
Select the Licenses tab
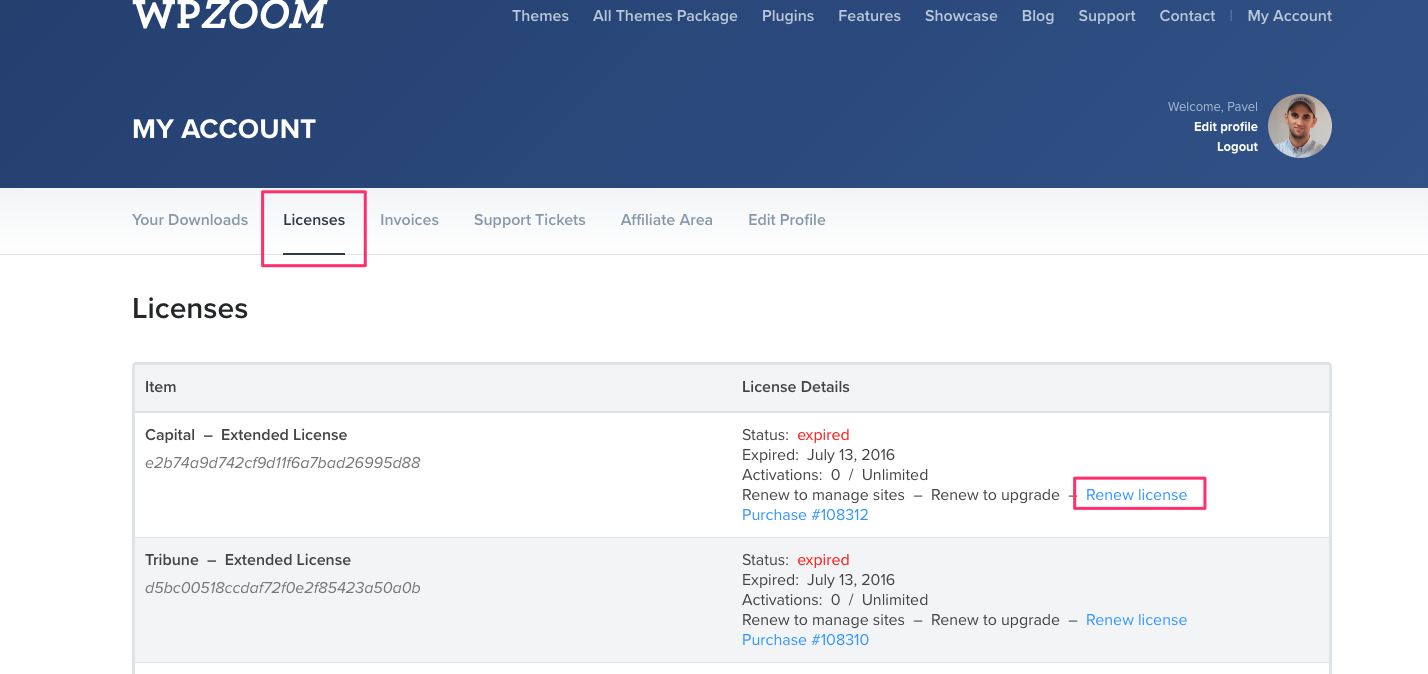[314, 220]
